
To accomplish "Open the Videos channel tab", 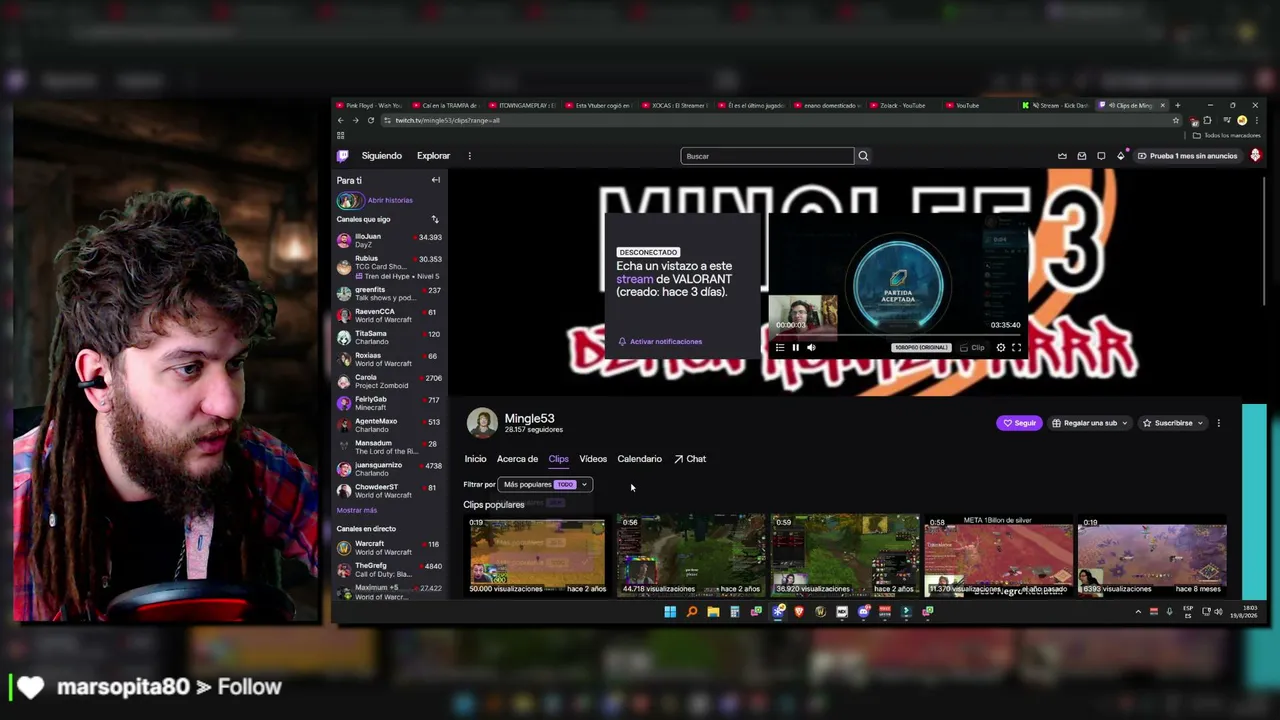I will [593, 459].
